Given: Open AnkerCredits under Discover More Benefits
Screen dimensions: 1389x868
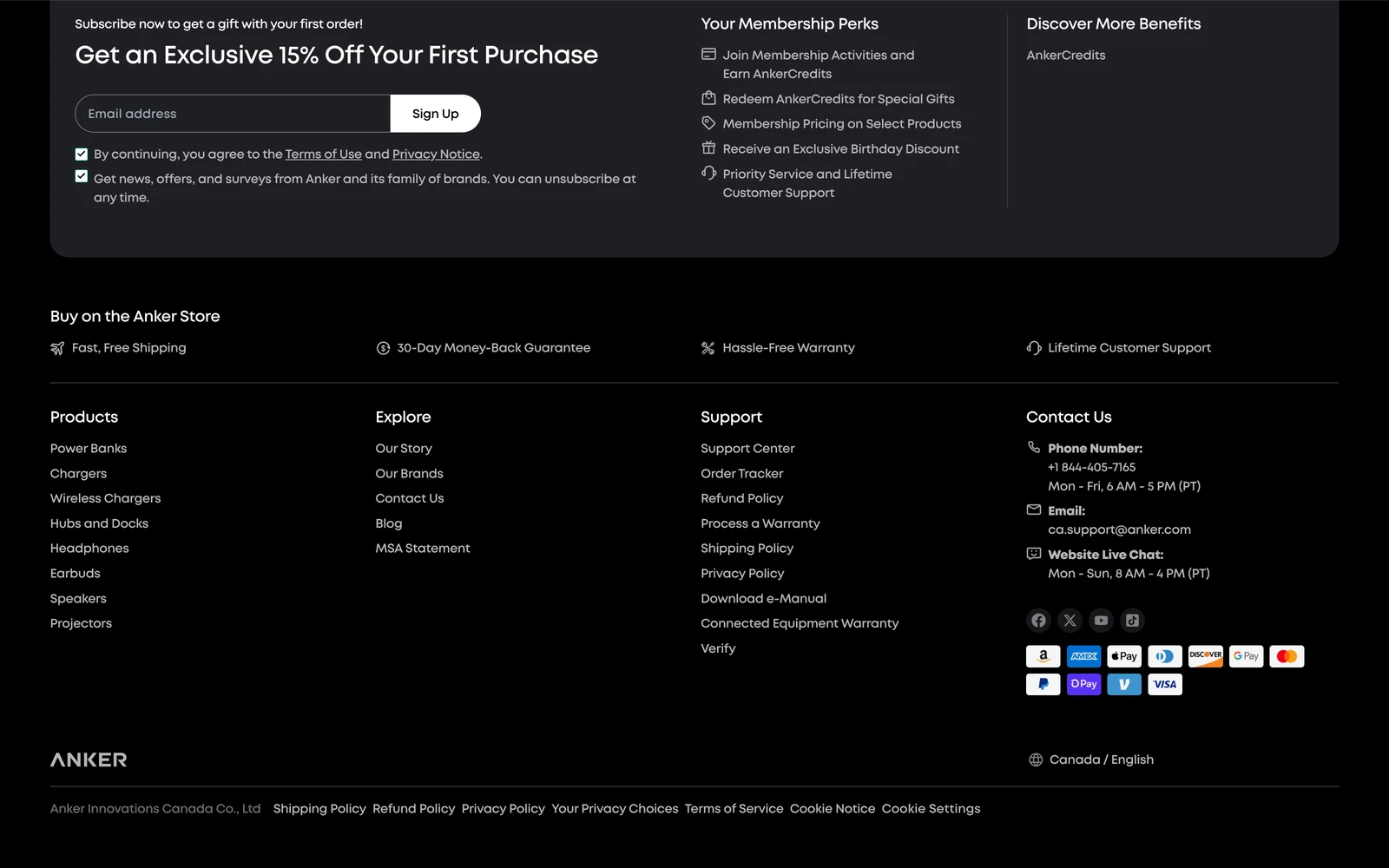Looking at the screenshot, I should click(1066, 56).
